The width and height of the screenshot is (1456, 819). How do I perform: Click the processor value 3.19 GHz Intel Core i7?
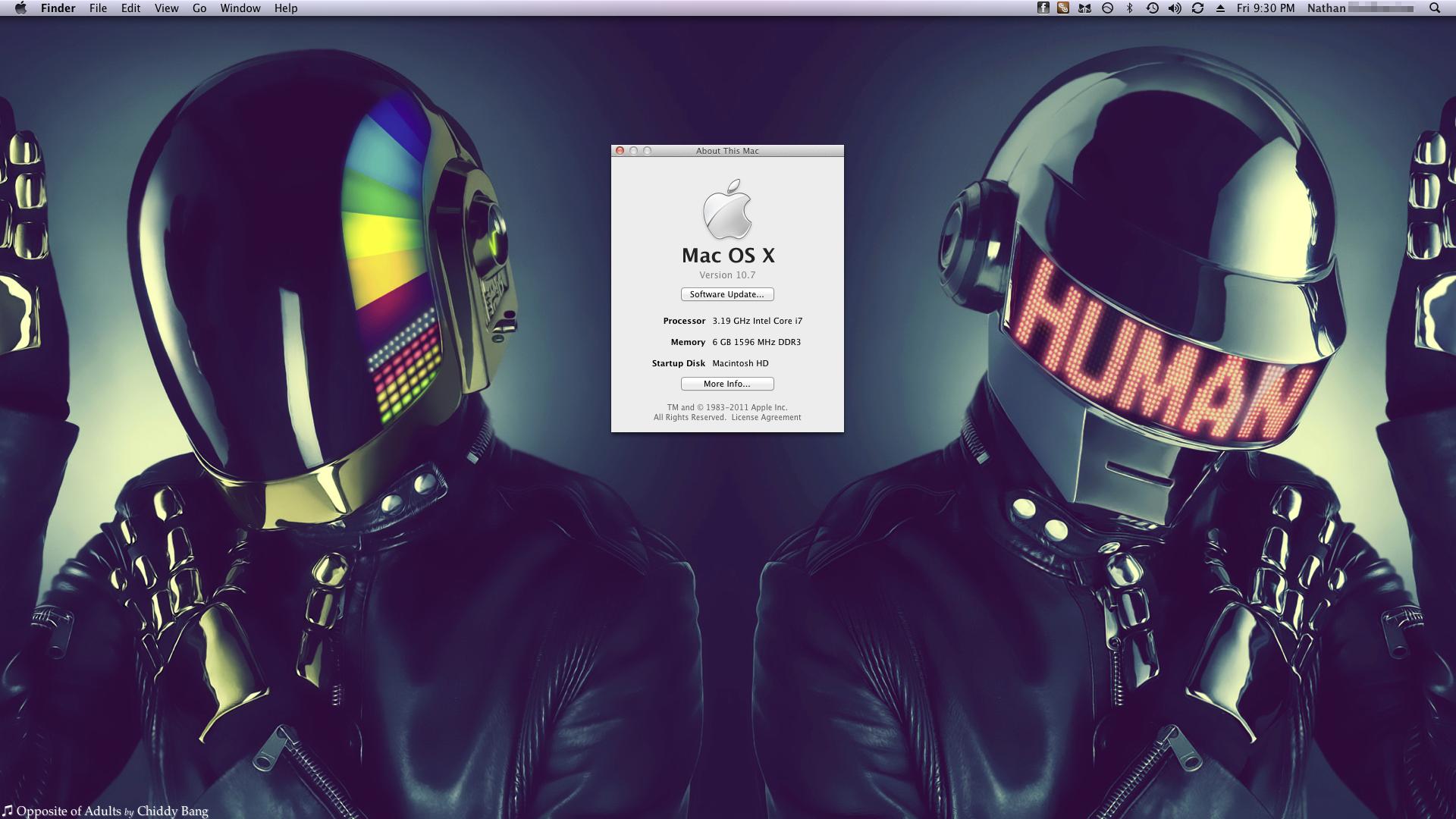[757, 321]
